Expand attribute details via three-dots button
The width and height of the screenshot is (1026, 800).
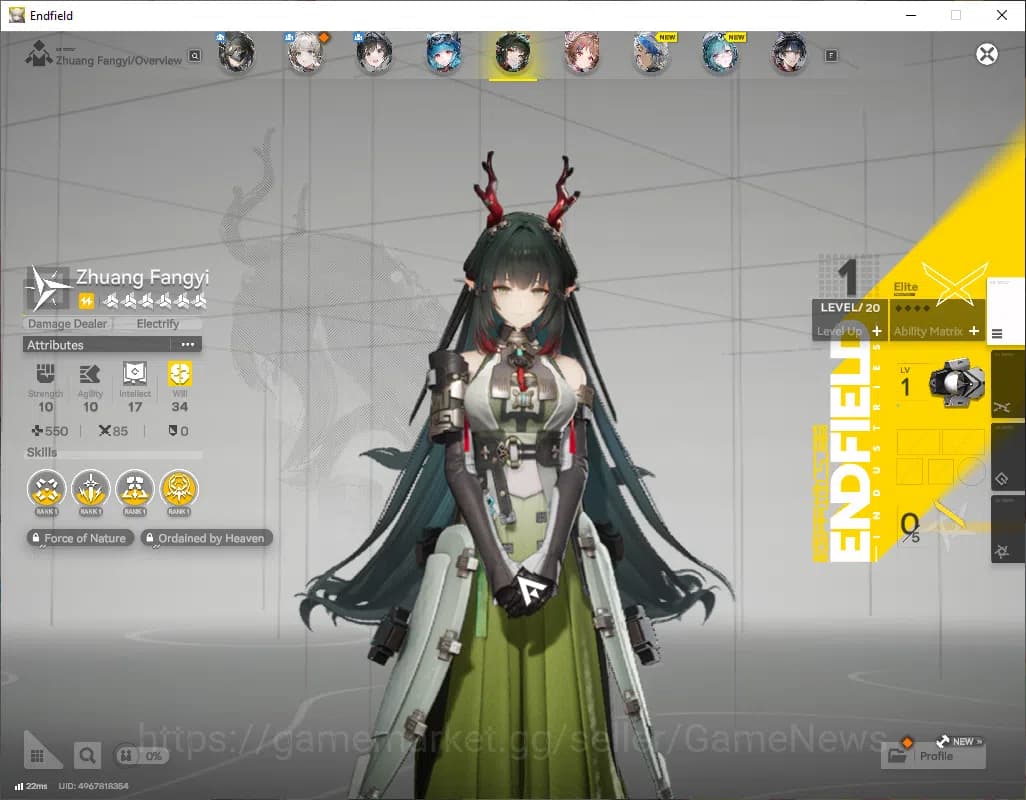pos(188,345)
